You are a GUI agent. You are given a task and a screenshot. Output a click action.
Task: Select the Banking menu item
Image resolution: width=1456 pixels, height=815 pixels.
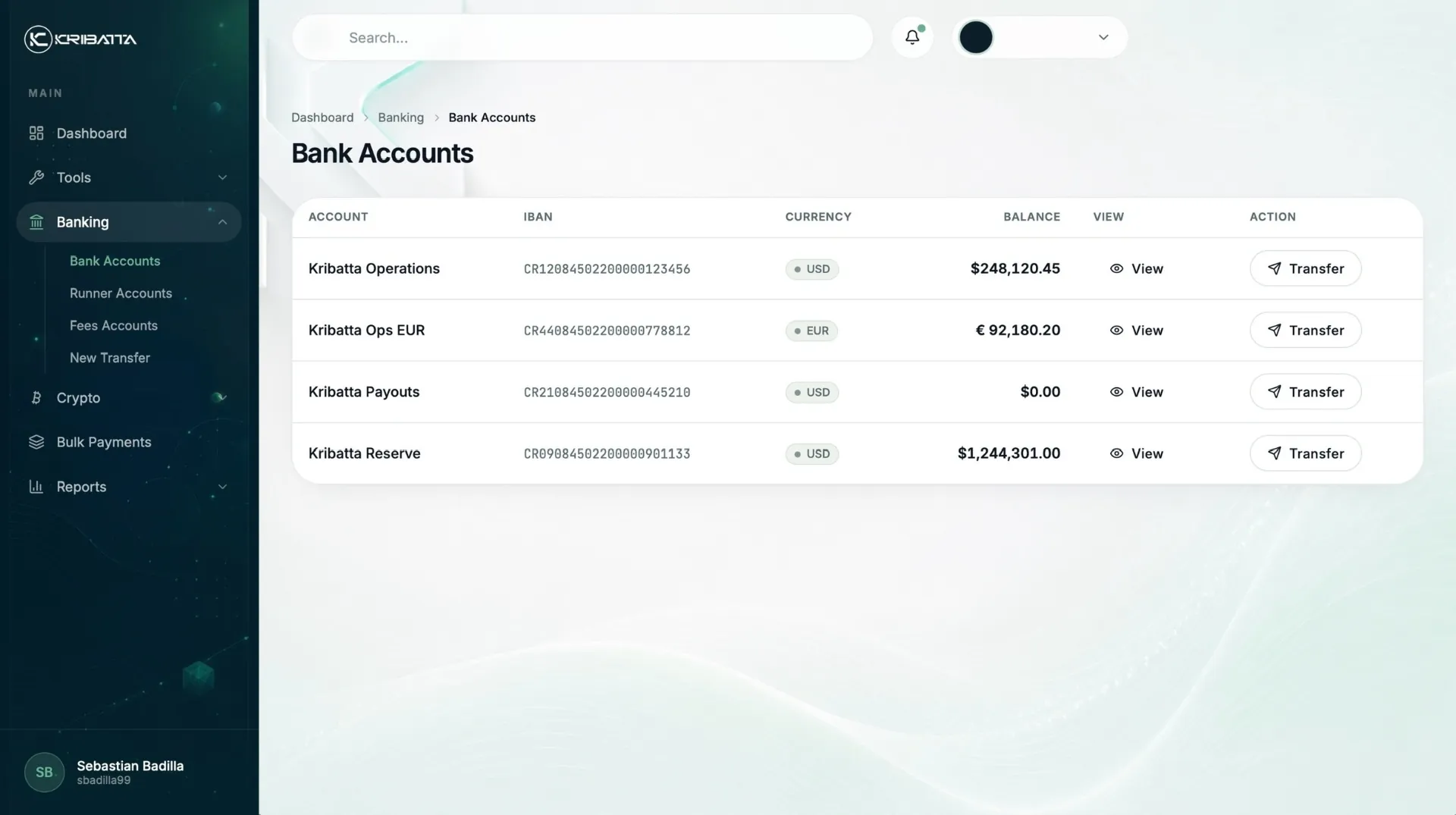(x=129, y=222)
